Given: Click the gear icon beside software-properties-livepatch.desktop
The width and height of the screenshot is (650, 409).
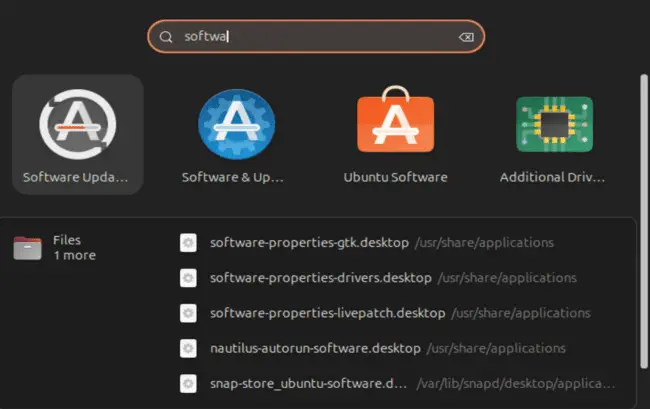Looking at the screenshot, I should point(188,313).
